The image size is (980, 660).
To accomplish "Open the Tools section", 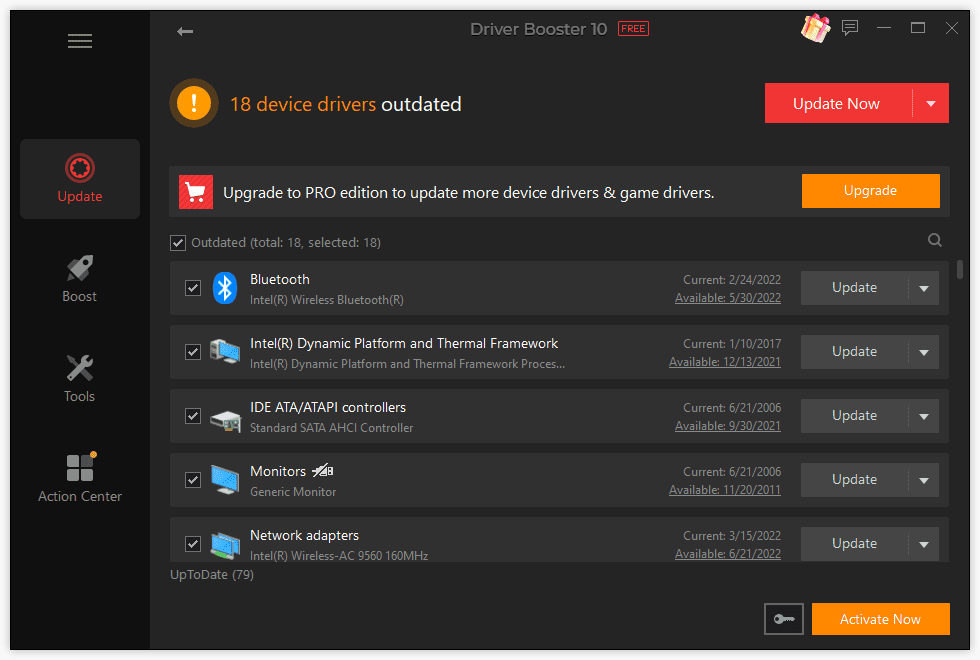I will [x=80, y=379].
